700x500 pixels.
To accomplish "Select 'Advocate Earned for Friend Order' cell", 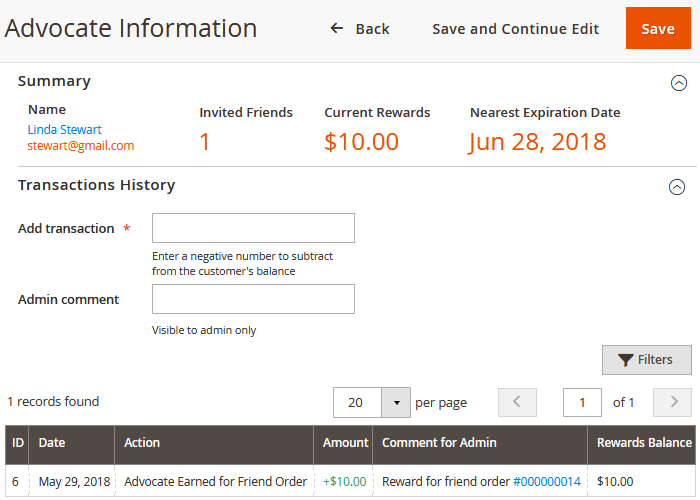I will pos(216,482).
